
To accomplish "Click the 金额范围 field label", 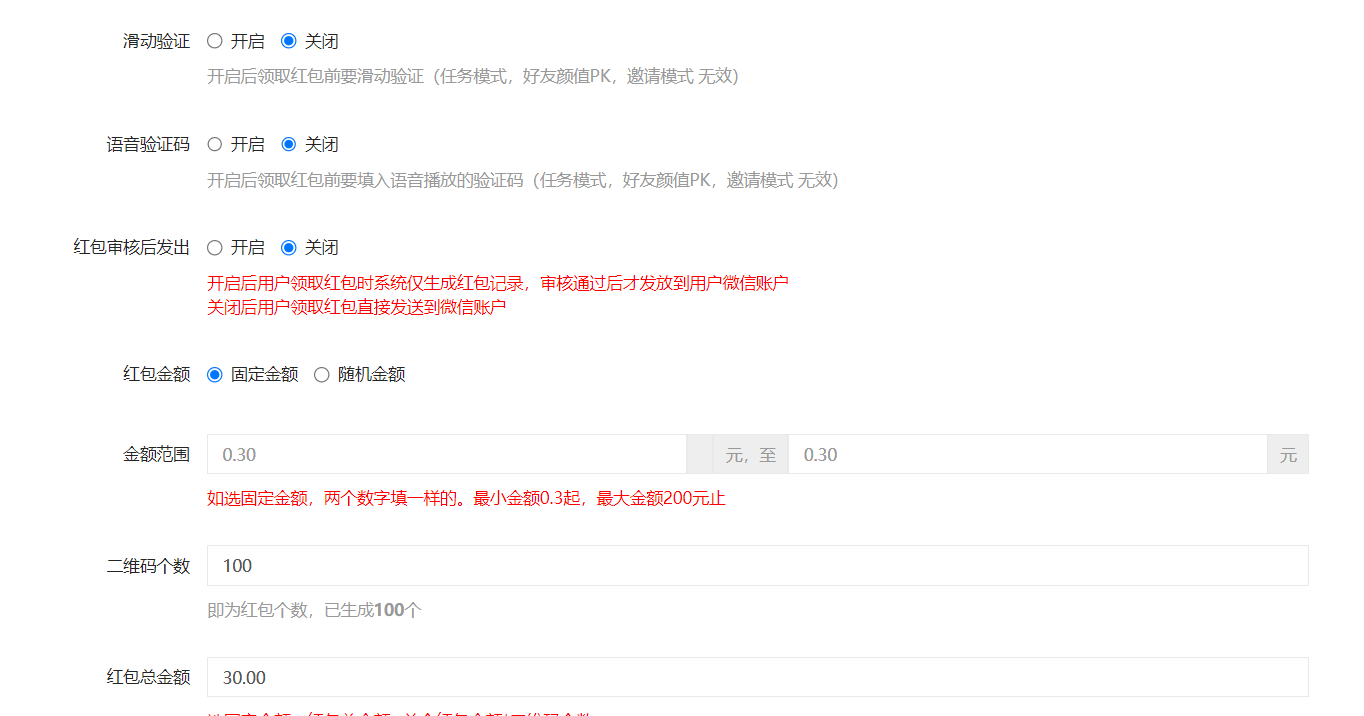I will pyautogui.click(x=156, y=454).
